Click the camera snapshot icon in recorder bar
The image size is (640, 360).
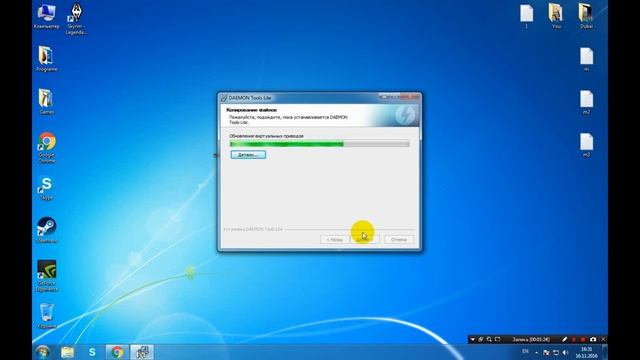[x=593, y=339]
